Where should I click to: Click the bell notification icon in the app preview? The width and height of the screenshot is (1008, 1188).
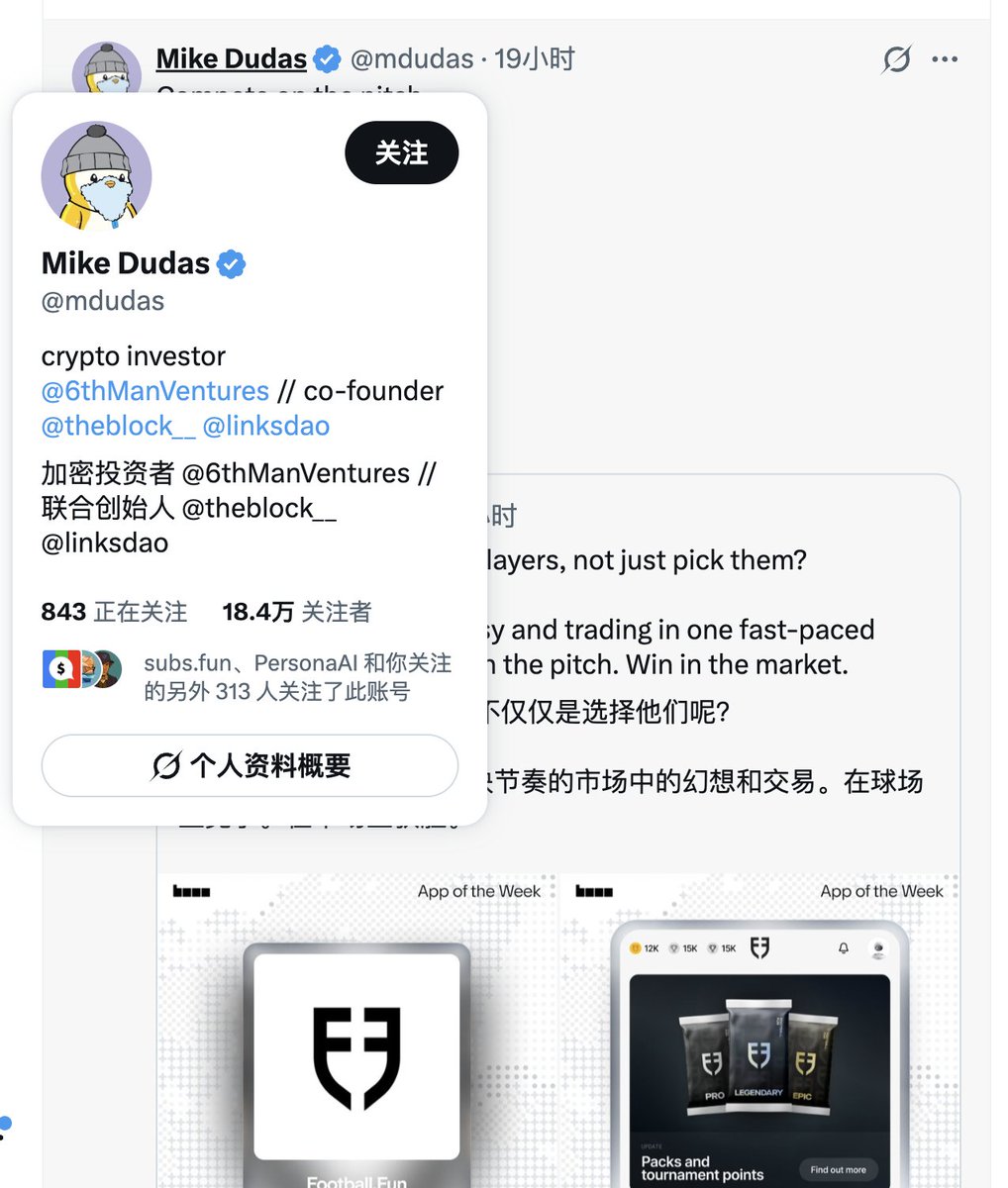[x=844, y=948]
